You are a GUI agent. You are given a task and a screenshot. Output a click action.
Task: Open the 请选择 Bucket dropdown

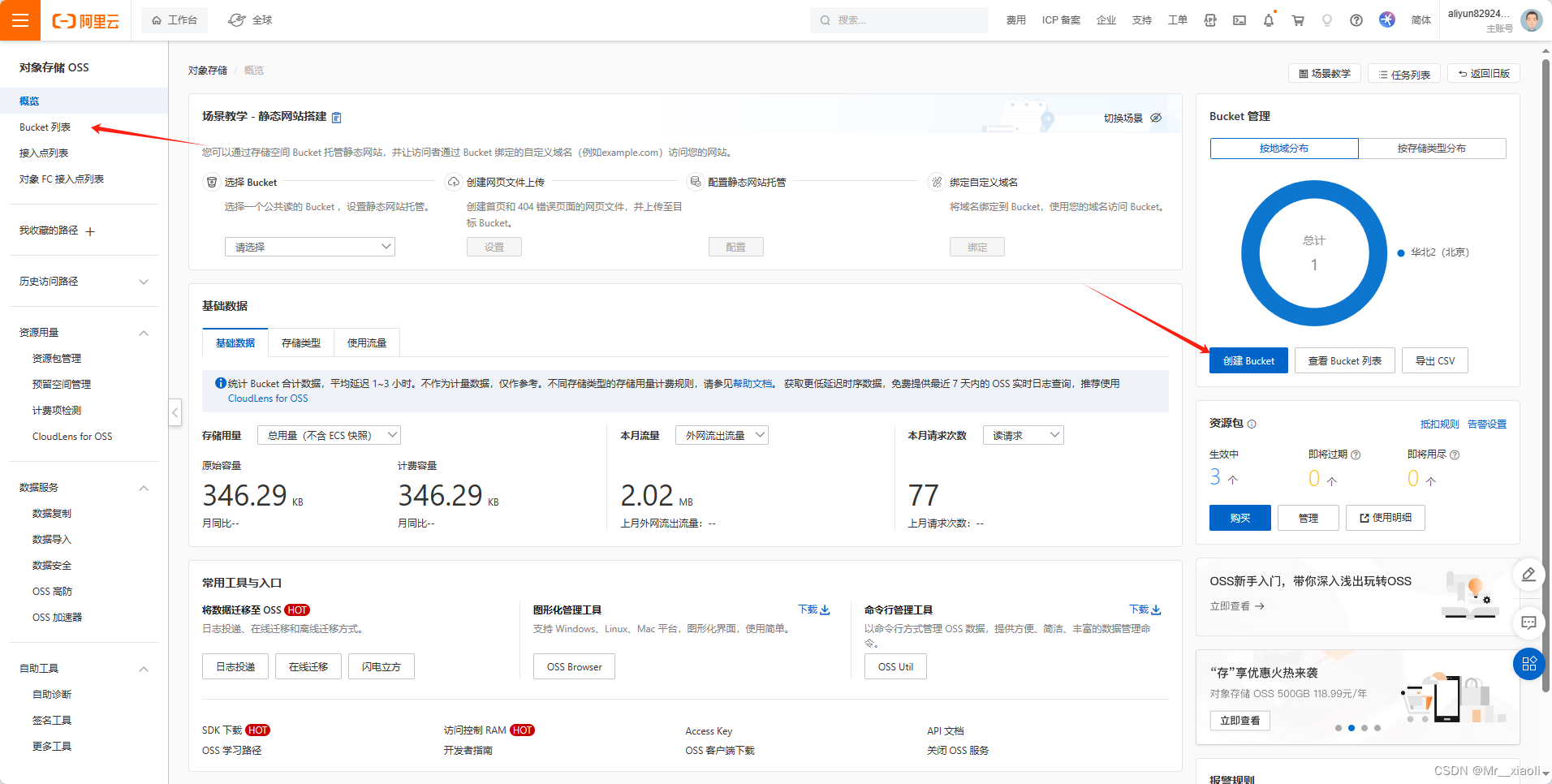point(310,247)
